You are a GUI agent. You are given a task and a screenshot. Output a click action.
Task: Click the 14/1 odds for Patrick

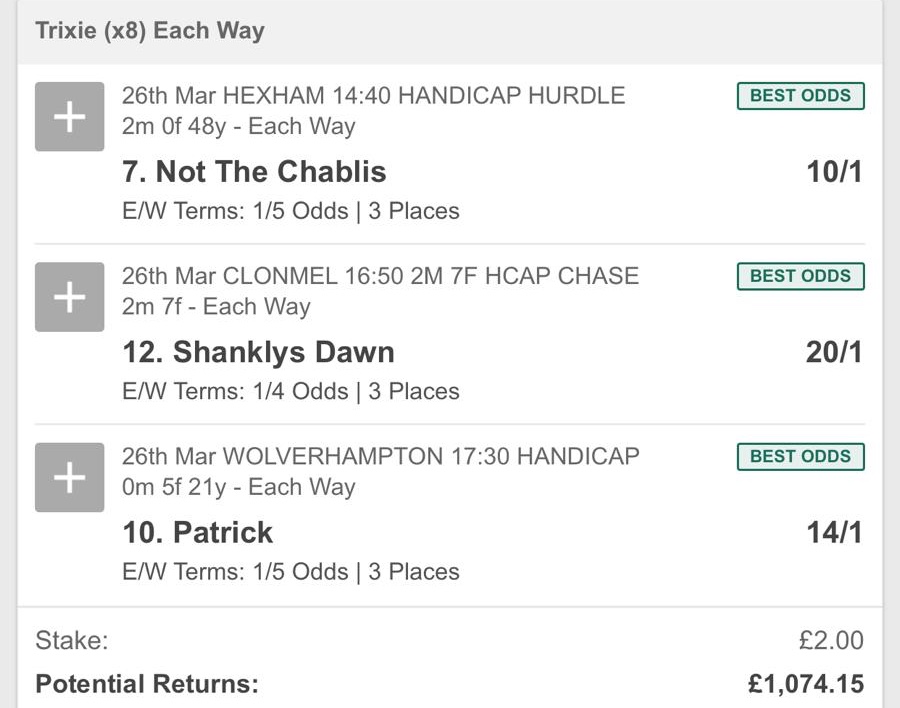834,532
